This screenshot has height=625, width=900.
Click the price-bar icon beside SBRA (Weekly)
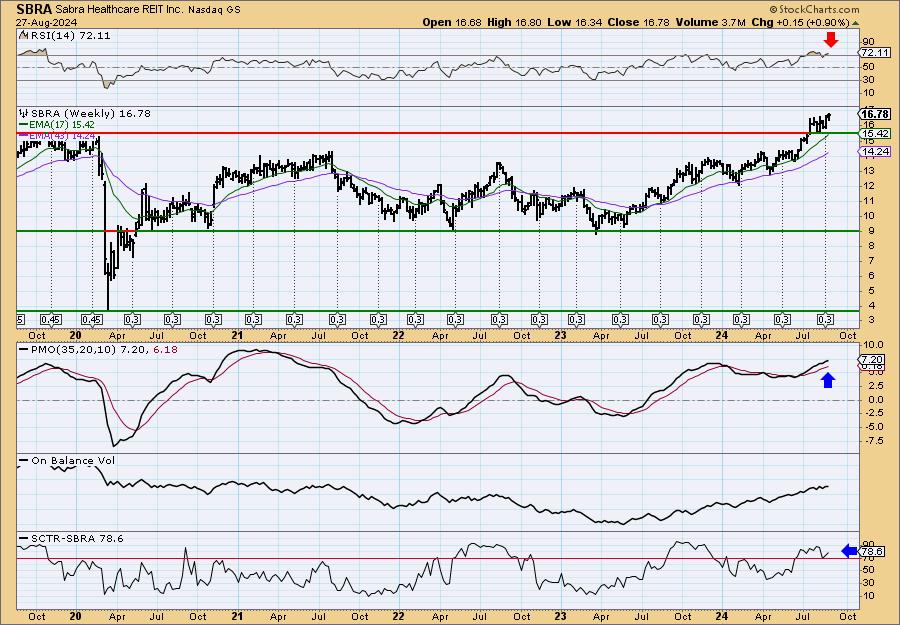click(x=23, y=114)
